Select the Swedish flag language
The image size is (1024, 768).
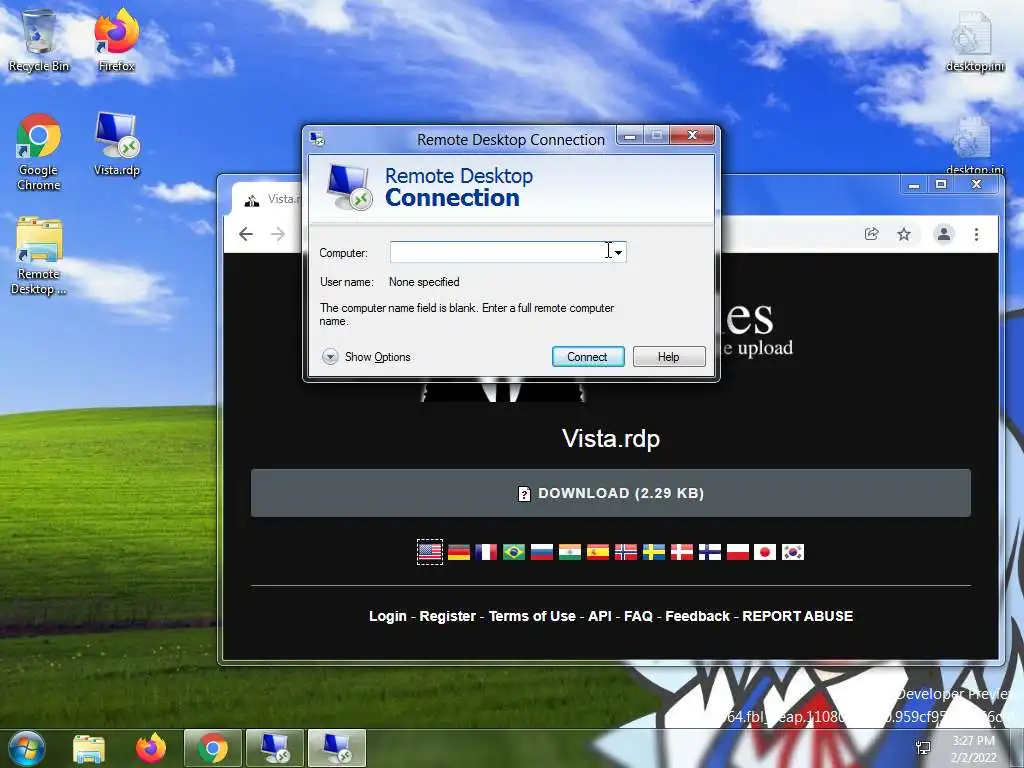(x=654, y=552)
